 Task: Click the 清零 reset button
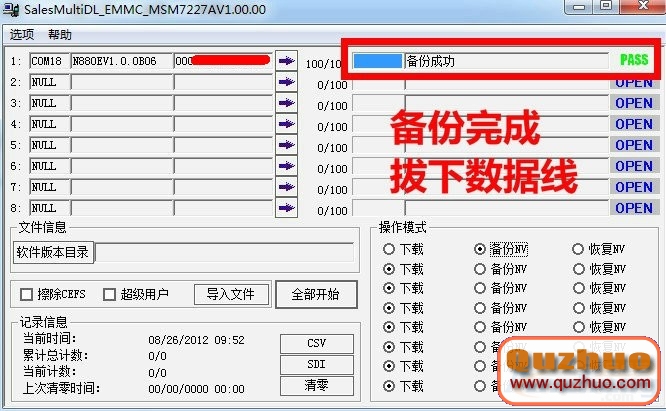316,386
